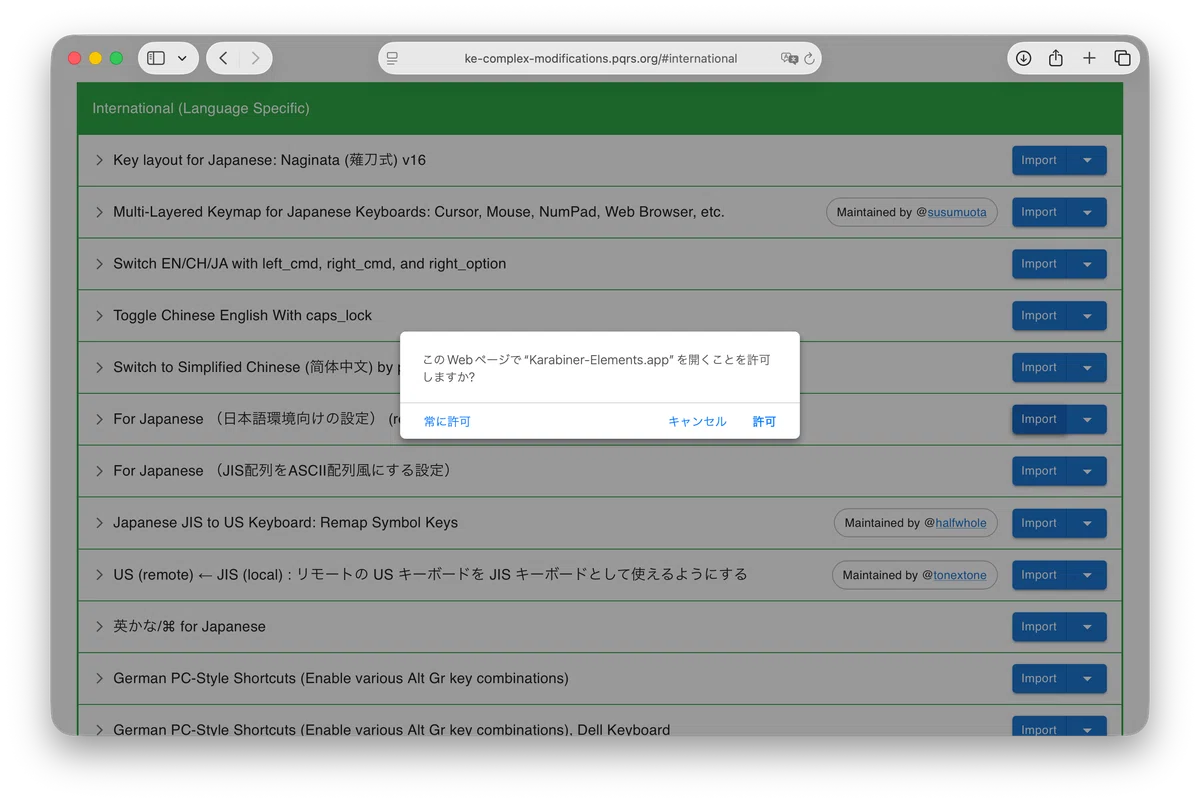The image size is (1200, 803).
Task: Click text Japanese JIS to US Keyboard: Remap Symbol Keys
Action: tap(285, 523)
